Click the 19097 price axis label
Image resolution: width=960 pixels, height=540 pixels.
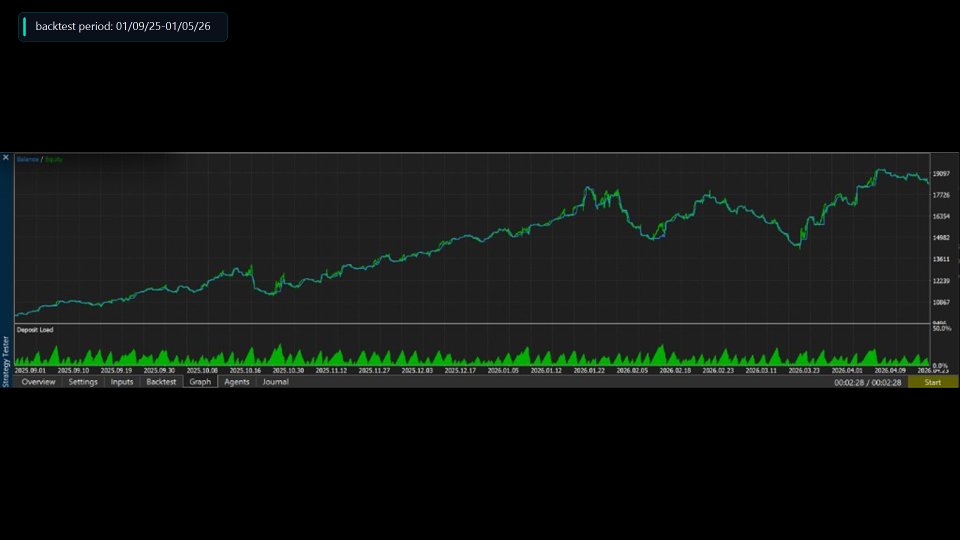[942, 174]
